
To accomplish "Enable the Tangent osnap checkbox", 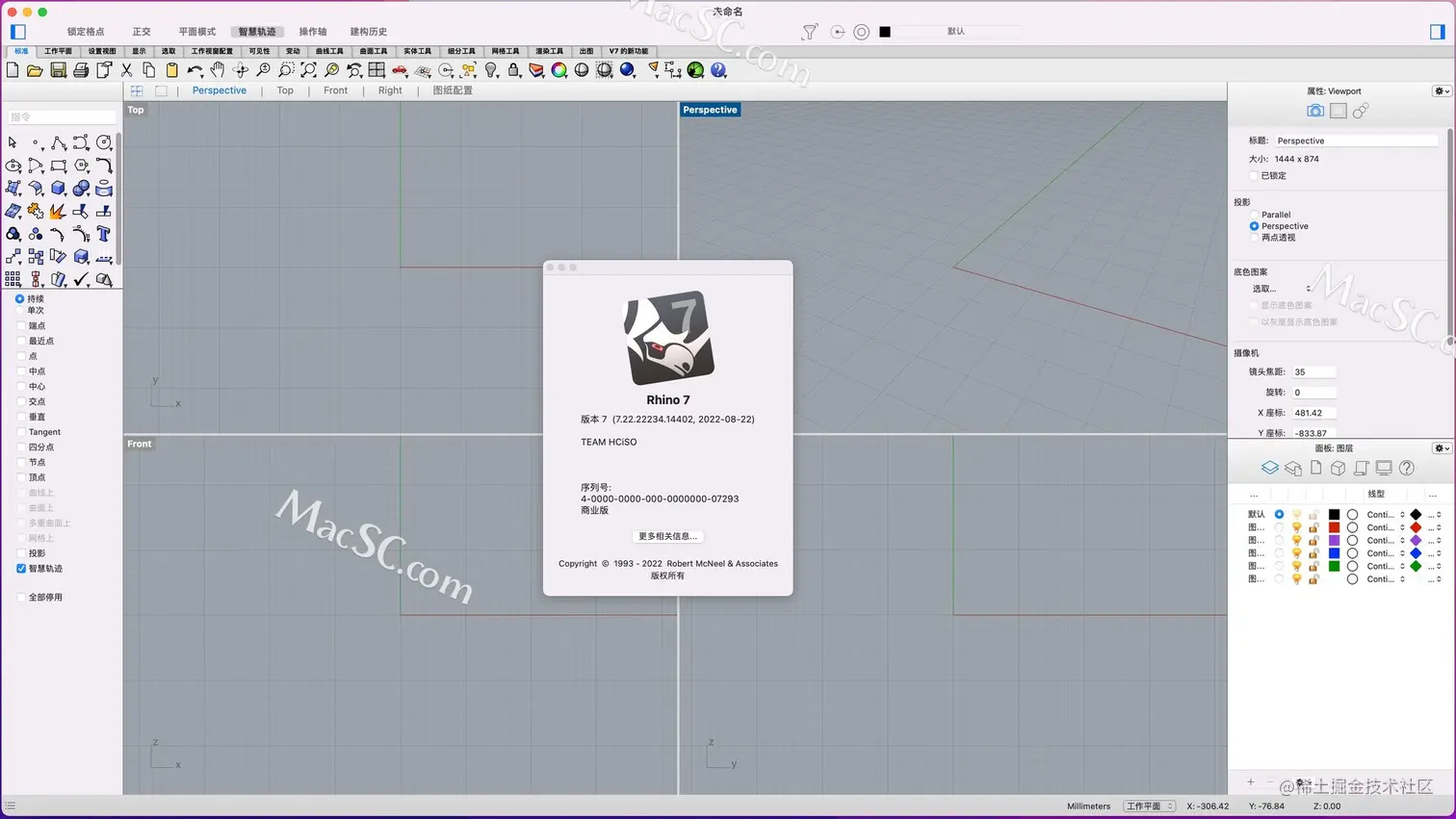I will pos(21,432).
